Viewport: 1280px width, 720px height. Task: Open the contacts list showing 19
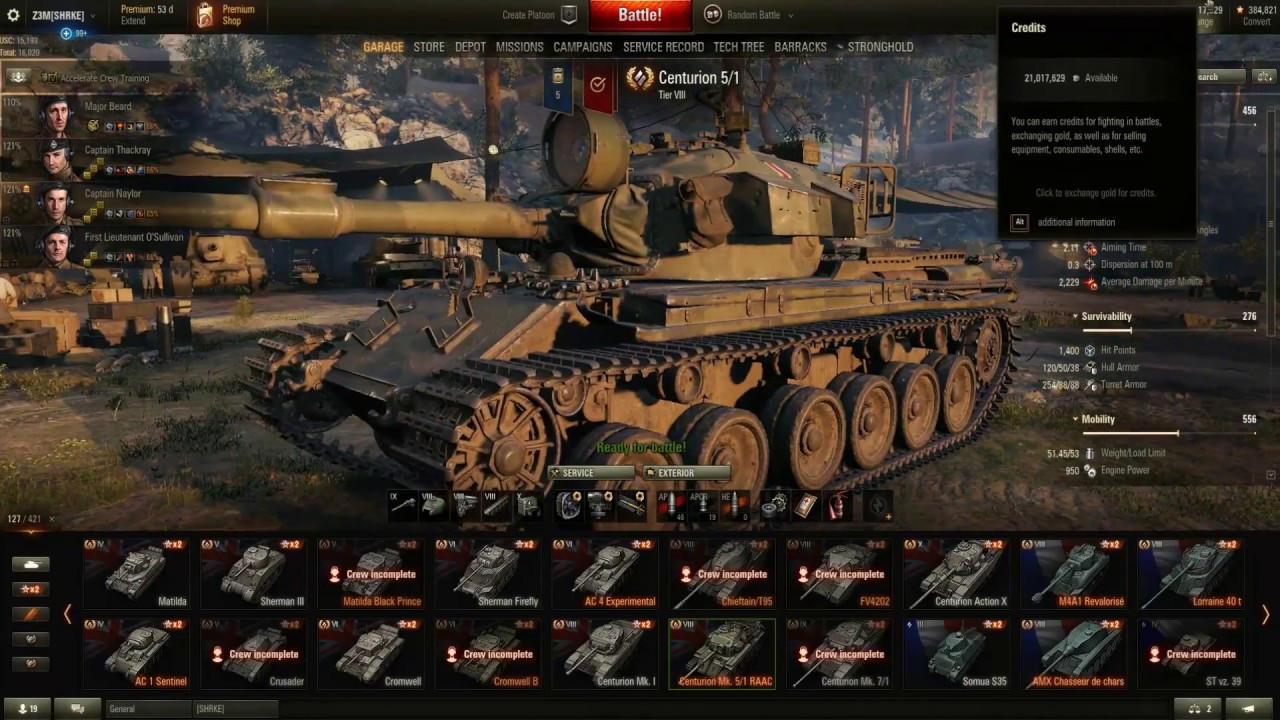(27, 708)
